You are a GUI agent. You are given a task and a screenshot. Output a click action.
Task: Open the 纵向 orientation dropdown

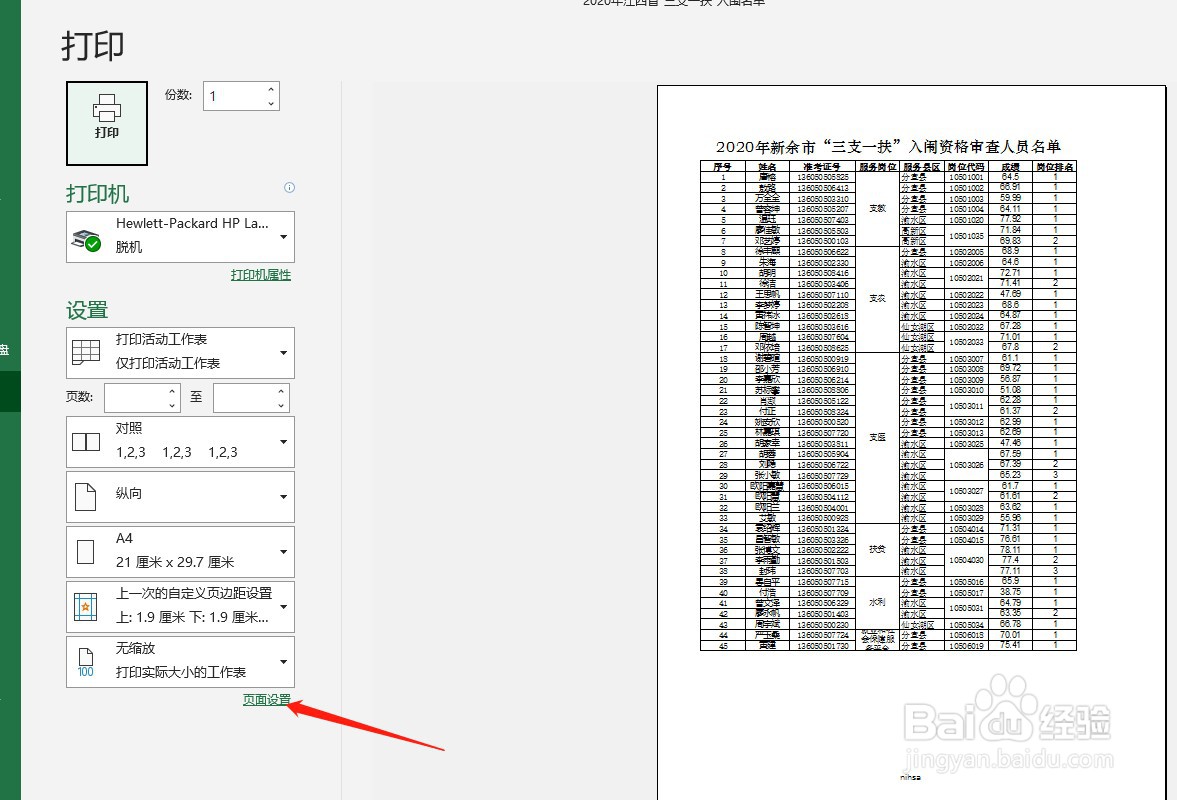point(281,496)
